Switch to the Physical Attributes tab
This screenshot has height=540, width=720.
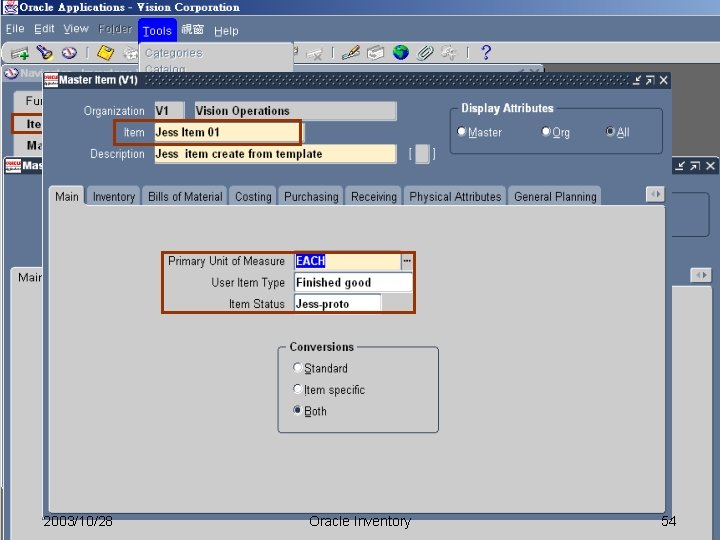455,197
